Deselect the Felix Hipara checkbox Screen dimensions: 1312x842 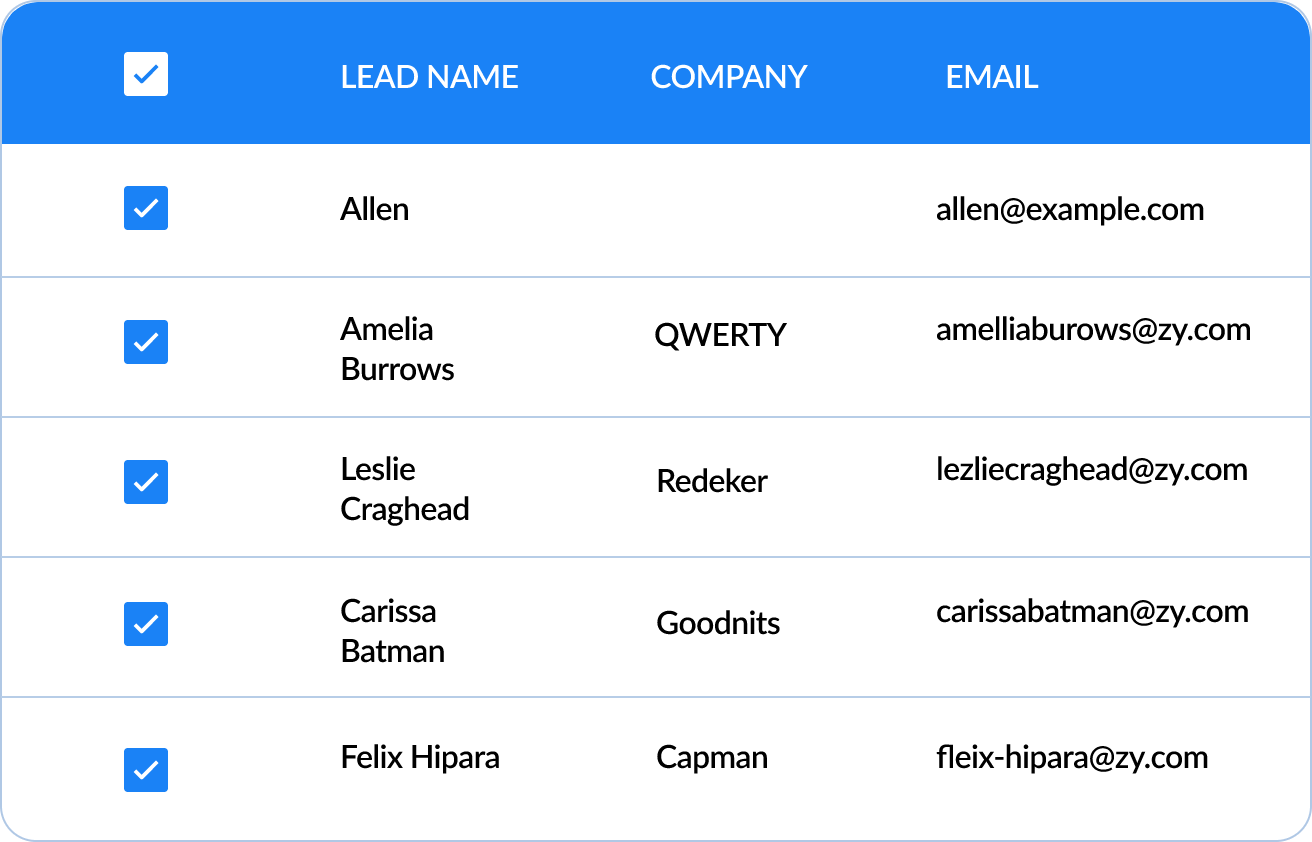coord(146,770)
